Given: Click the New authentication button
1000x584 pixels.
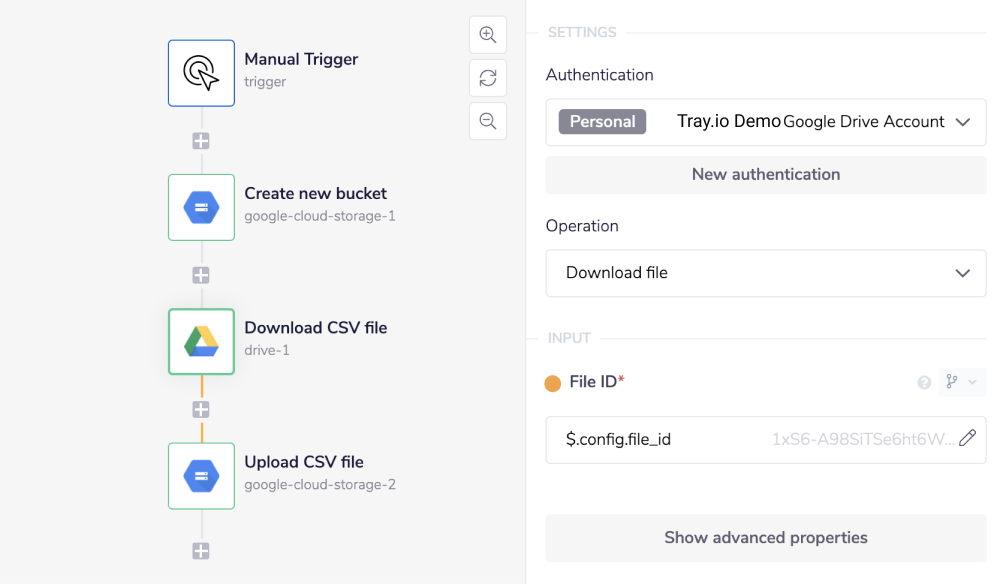Looking at the screenshot, I should point(765,174).
